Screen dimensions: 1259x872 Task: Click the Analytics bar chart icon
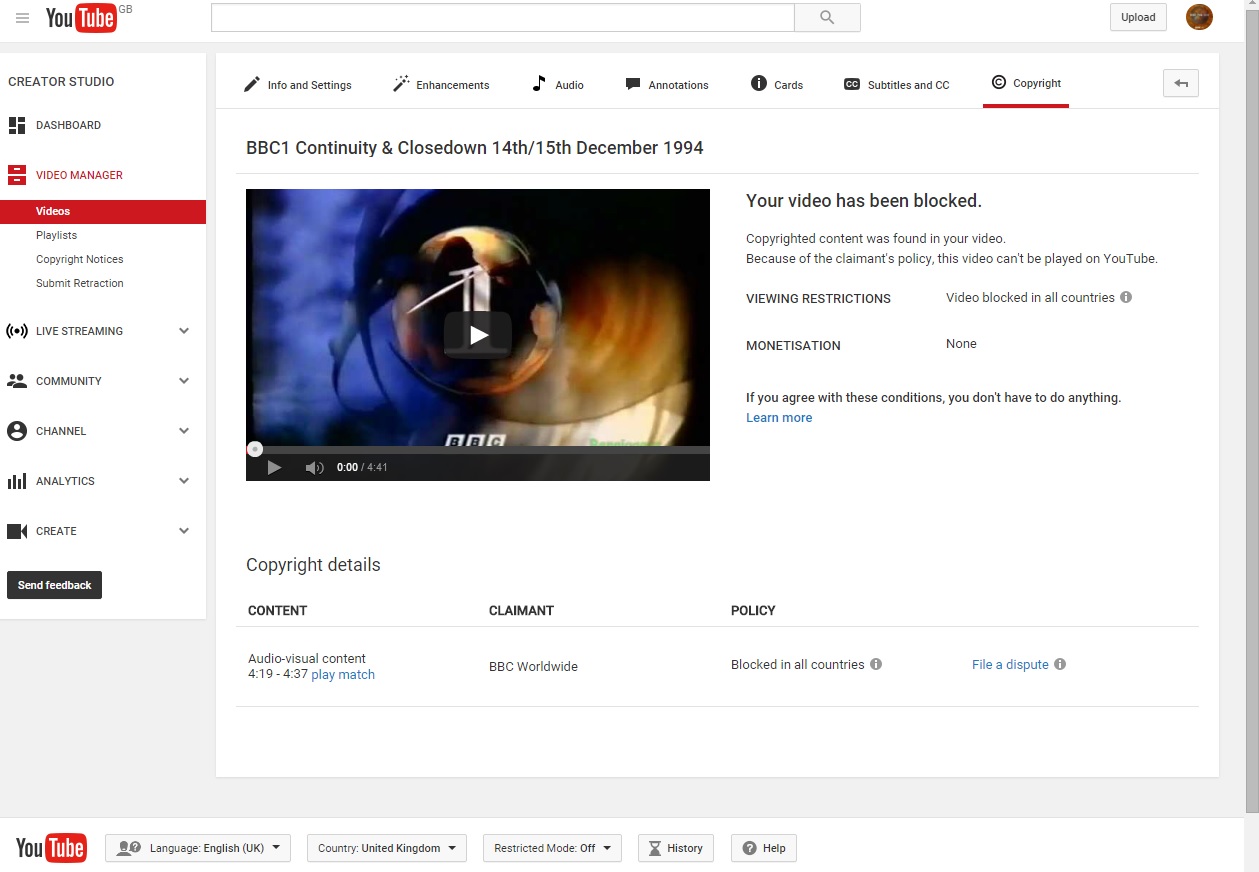(x=17, y=481)
